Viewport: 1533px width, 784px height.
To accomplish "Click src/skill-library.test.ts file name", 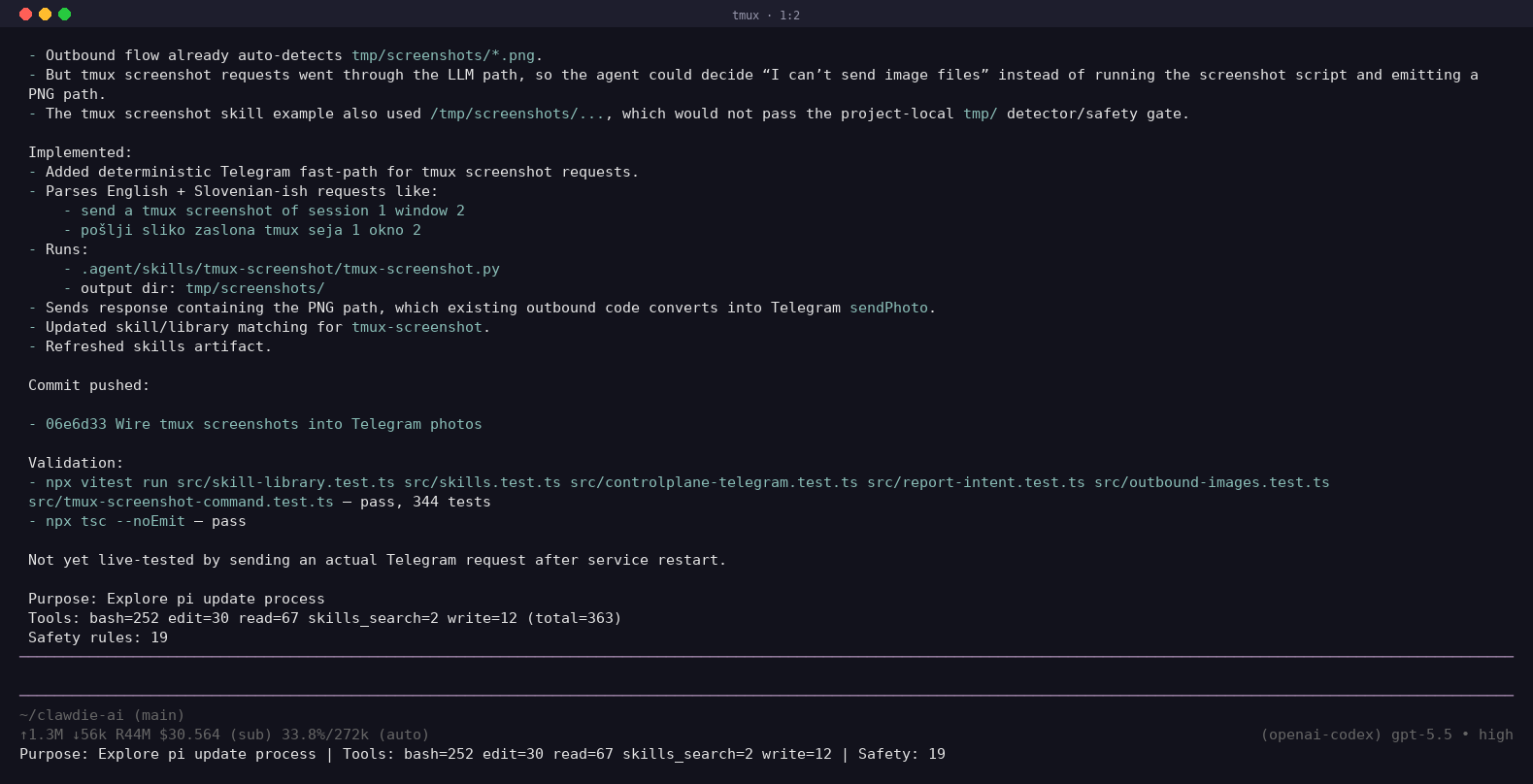I will [285, 482].
